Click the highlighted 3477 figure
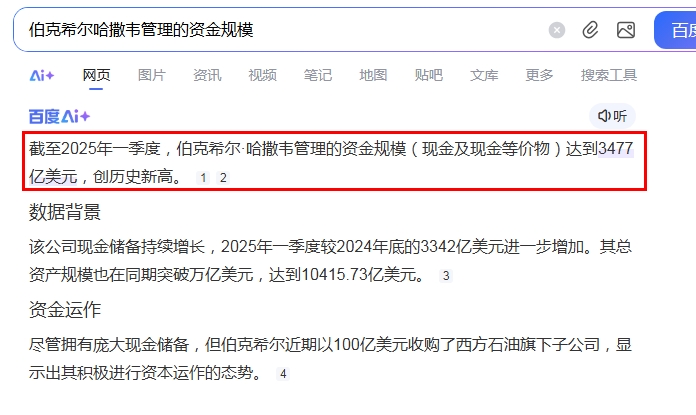This screenshot has width=696, height=415. pyautogui.click(x=616, y=149)
